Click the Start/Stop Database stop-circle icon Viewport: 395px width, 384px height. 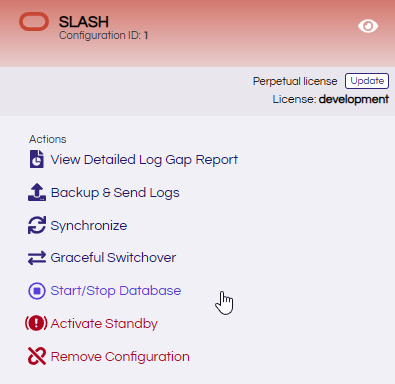pos(37,291)
